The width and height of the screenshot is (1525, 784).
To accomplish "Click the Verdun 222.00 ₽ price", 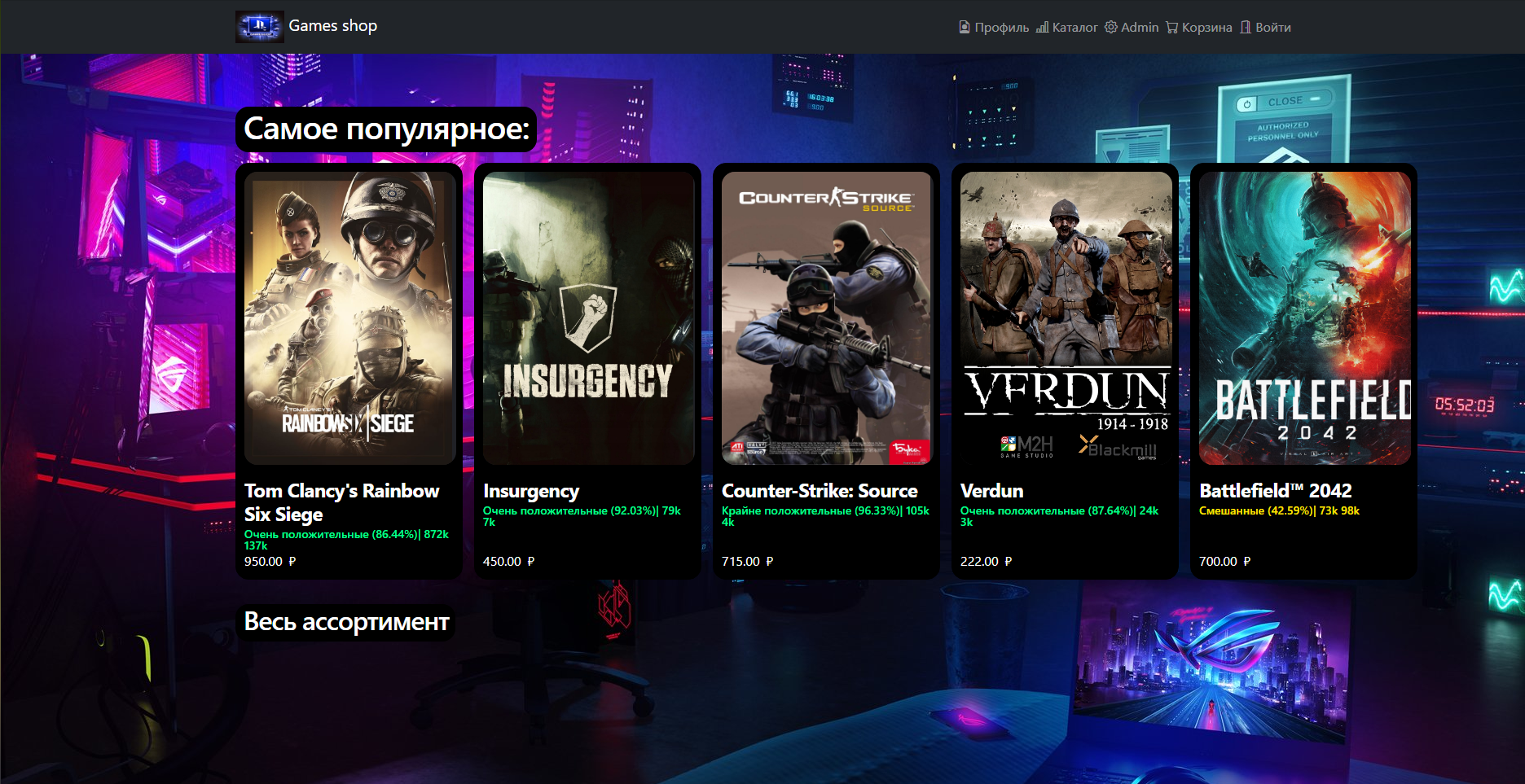I will pos(986,562).
